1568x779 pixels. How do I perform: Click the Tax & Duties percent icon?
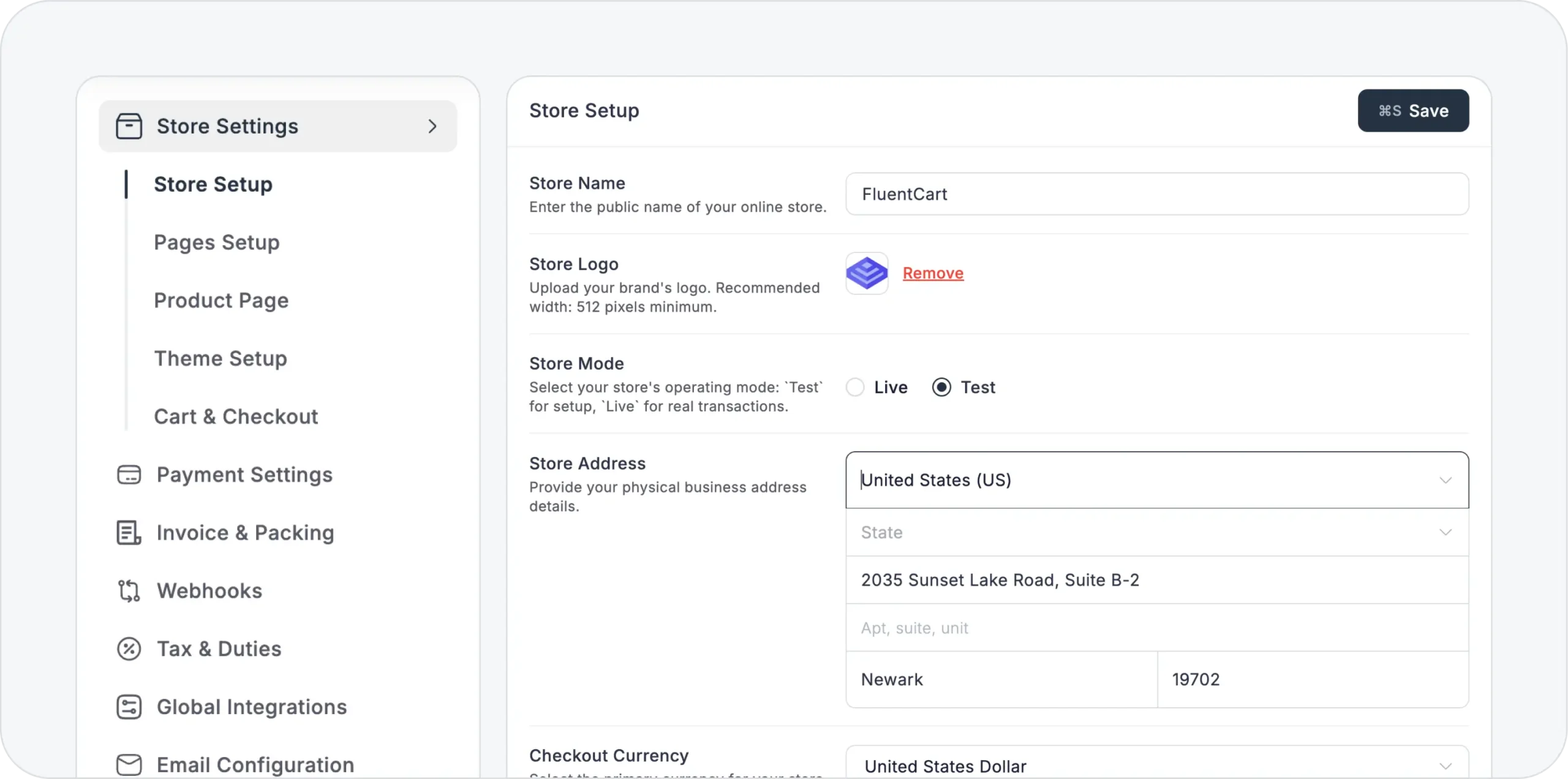point(129,649)
